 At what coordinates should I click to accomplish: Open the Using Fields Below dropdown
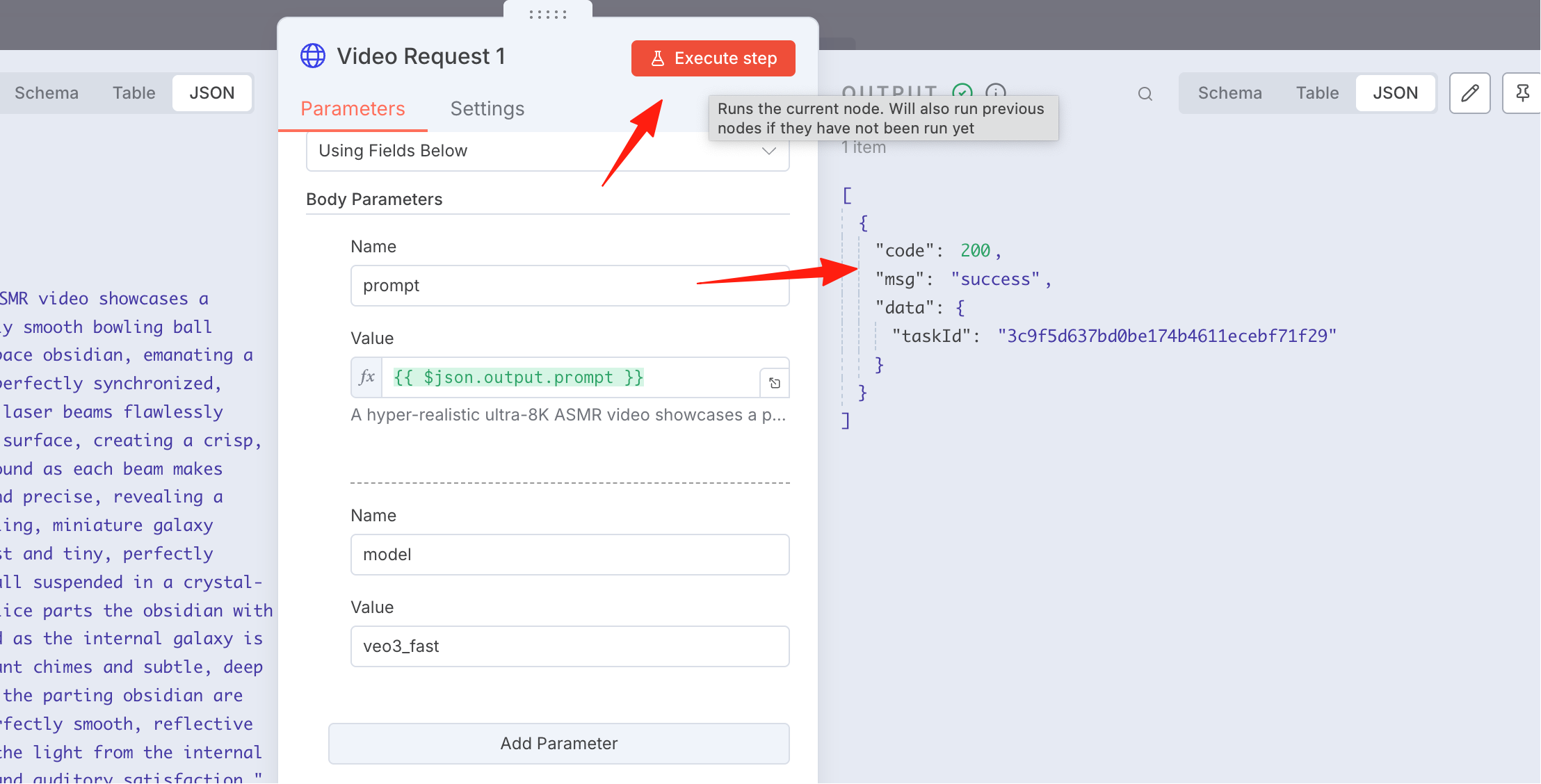(548, 151)
